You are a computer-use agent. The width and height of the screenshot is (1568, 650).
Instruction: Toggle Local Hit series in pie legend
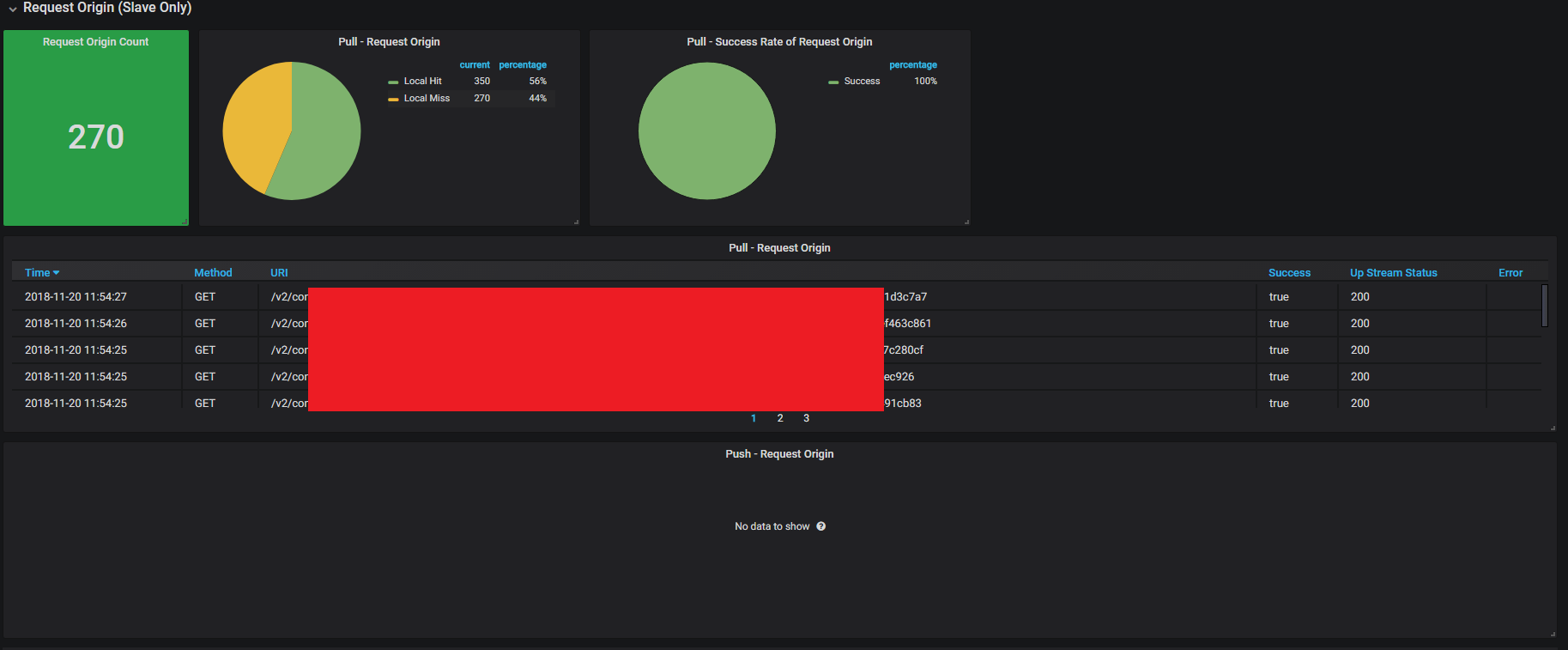pos(422,82)
